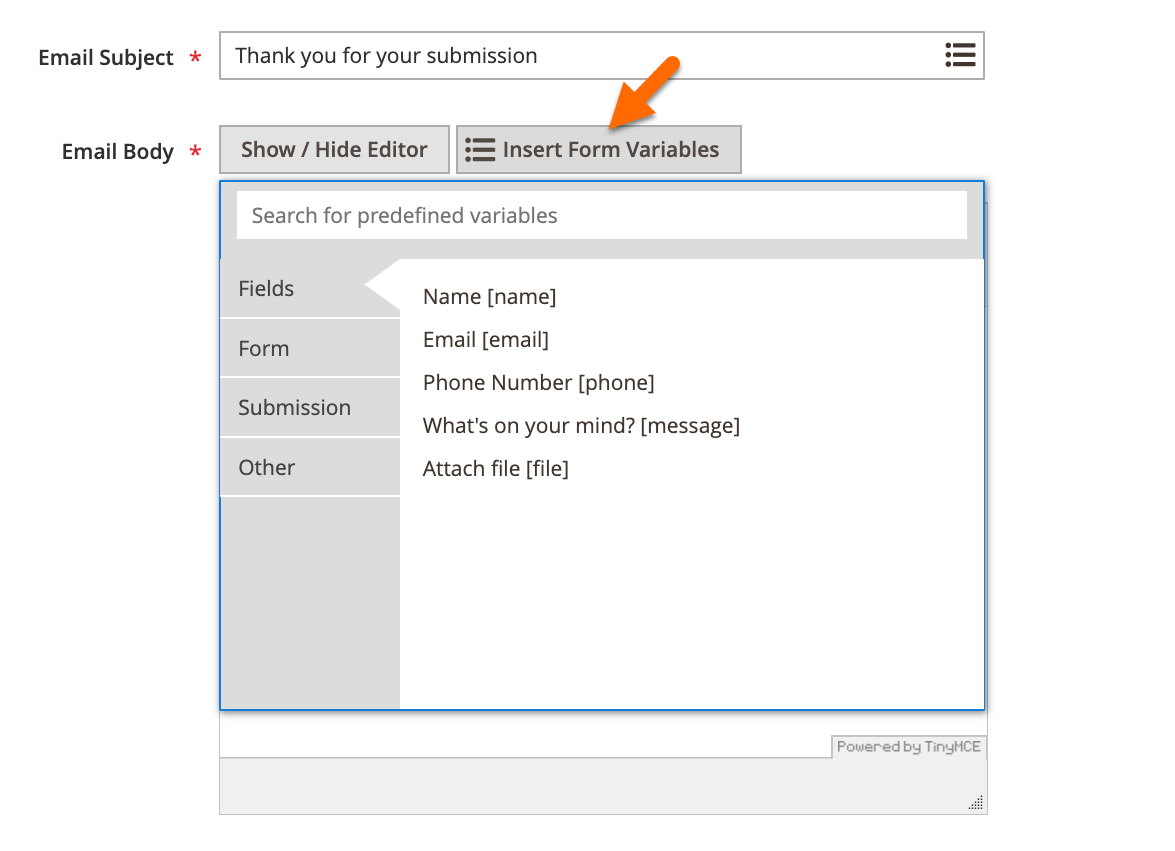The height and width of the screenshot is (851, 1175).
Task: Focus the Search for predefined variables box
Action: [602, 216]
